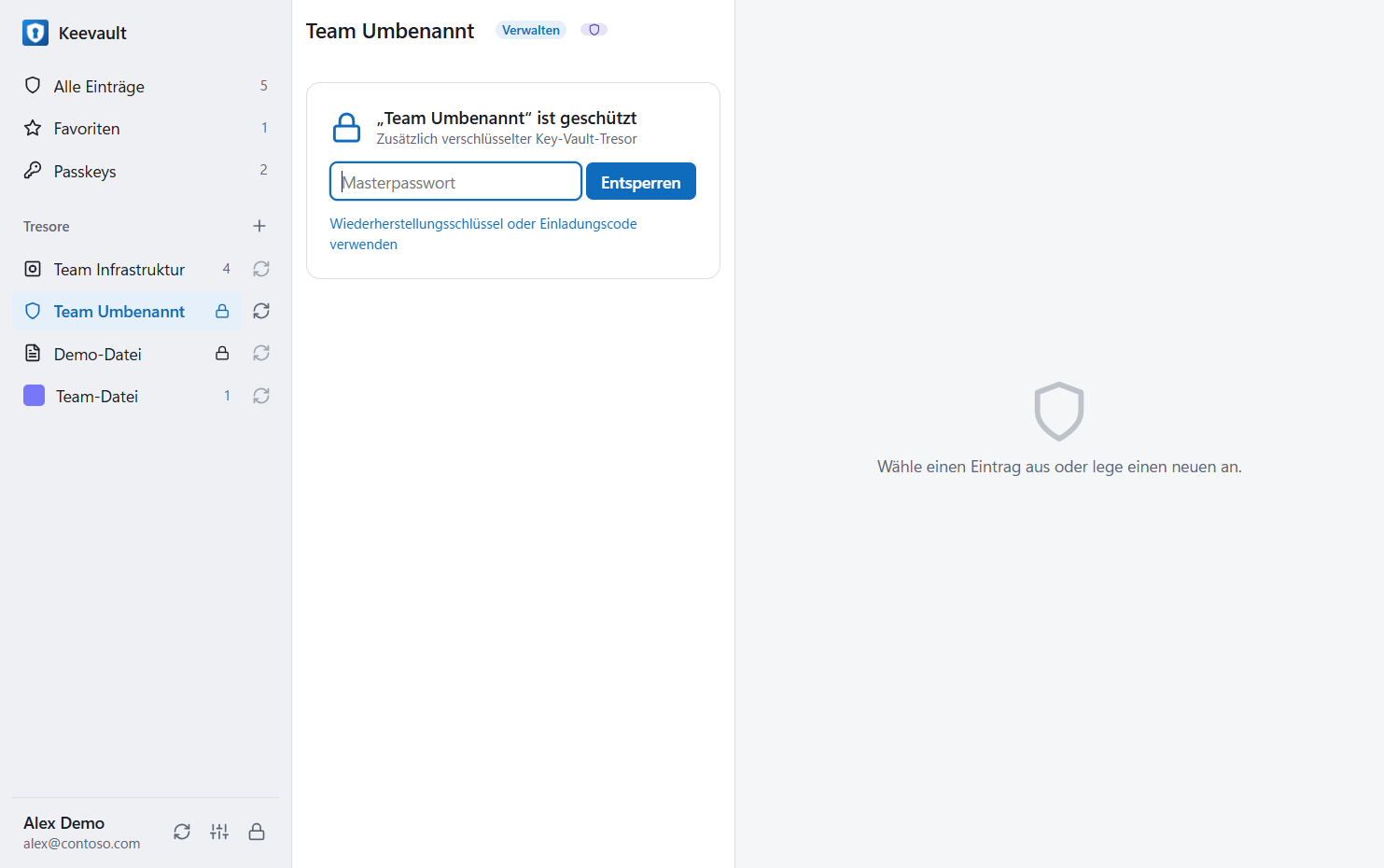
Task: Sync the Team Infrastruktur vault
Action: click(261, 269)
